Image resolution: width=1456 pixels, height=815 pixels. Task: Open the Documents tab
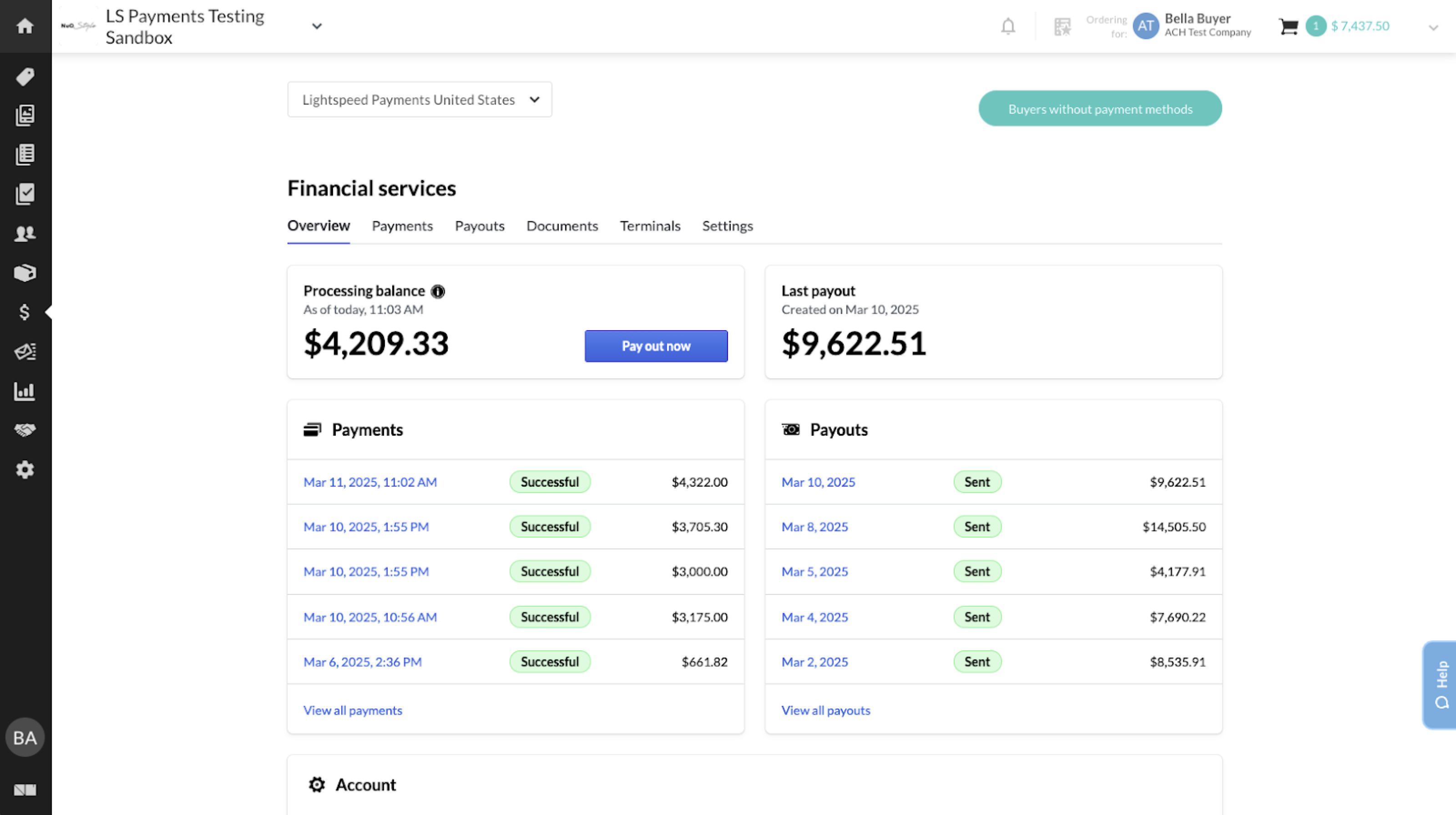562,226
